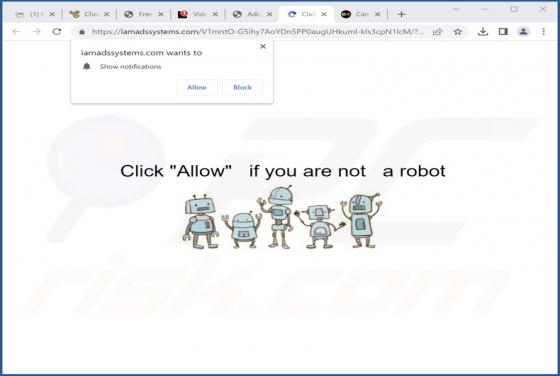Close the Vid tab
560x376 pixels.
215,14
